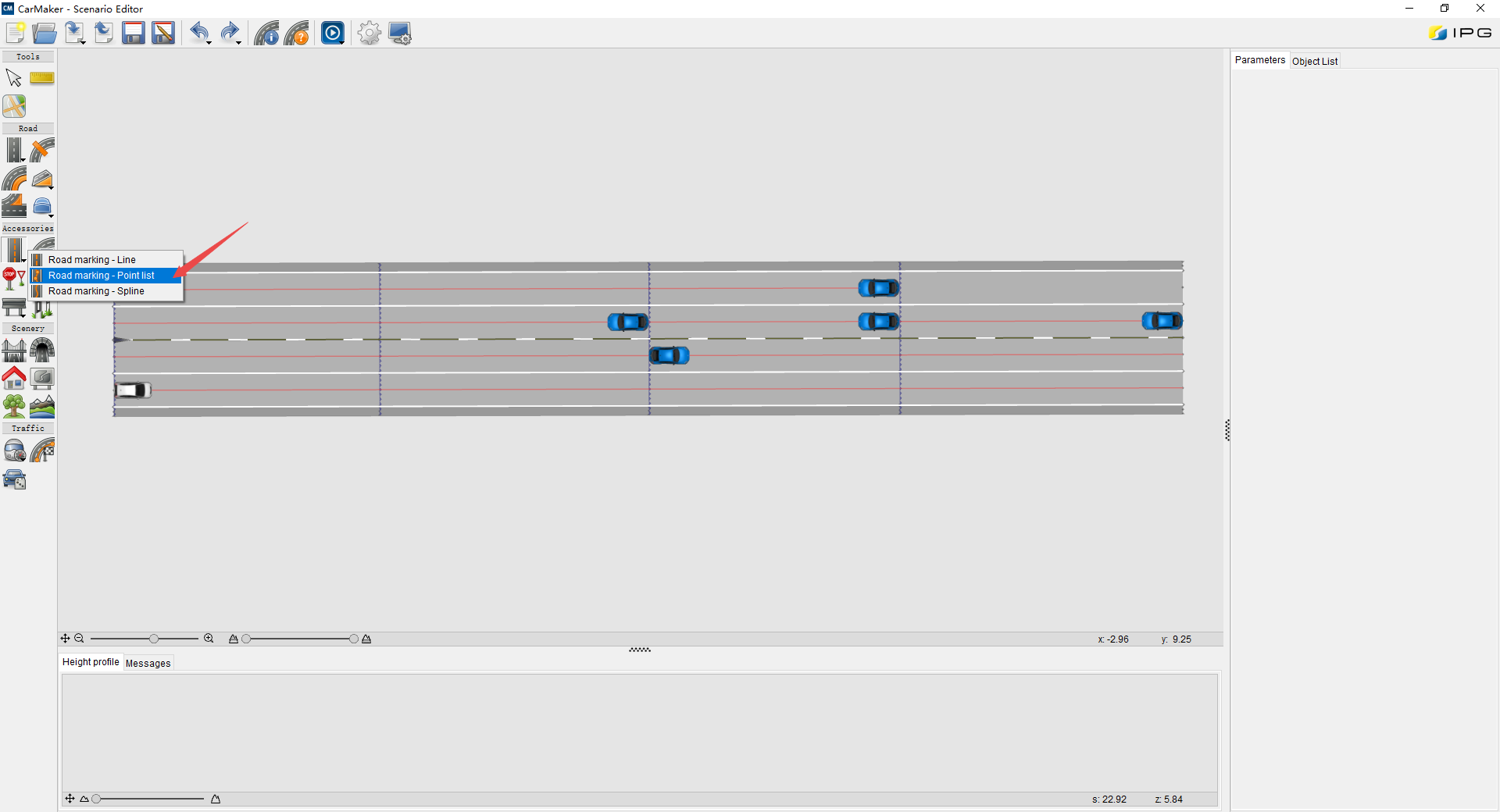Click the zoom out magnifier button
This screenshot has width=1500, height=812.
pos(79,639)
